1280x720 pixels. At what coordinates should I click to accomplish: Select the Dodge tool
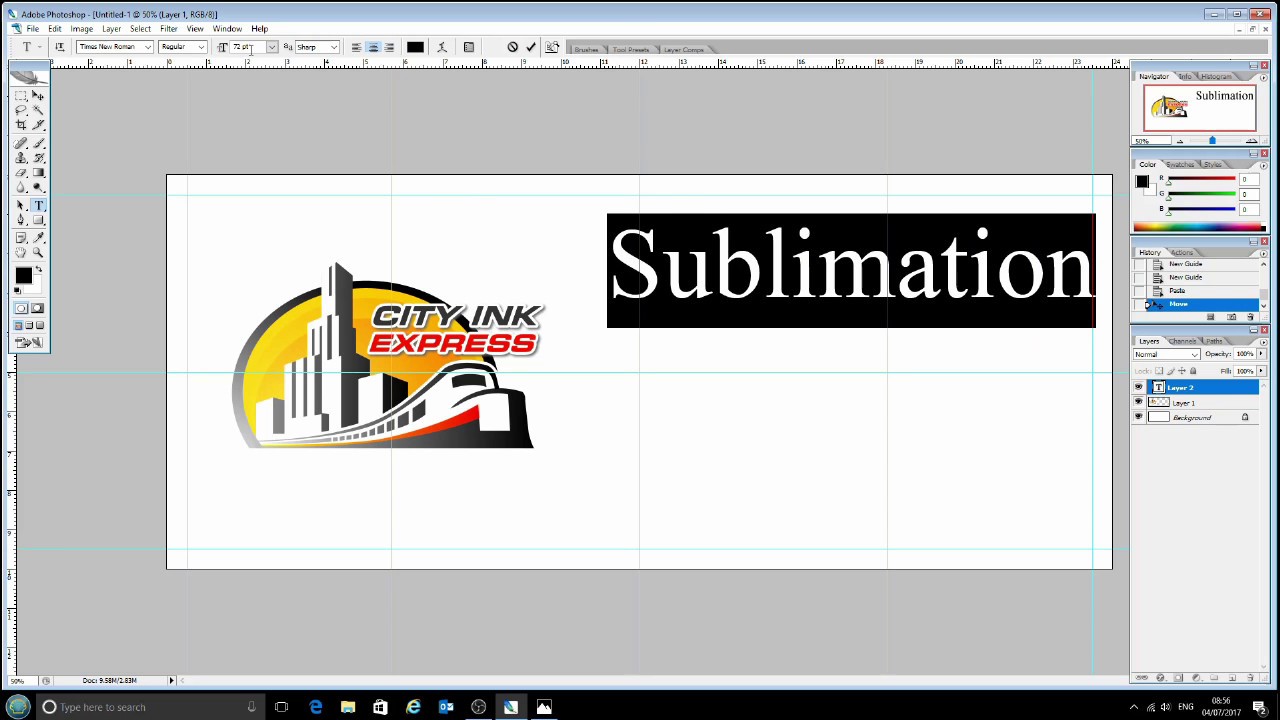[x=38, y=186]
